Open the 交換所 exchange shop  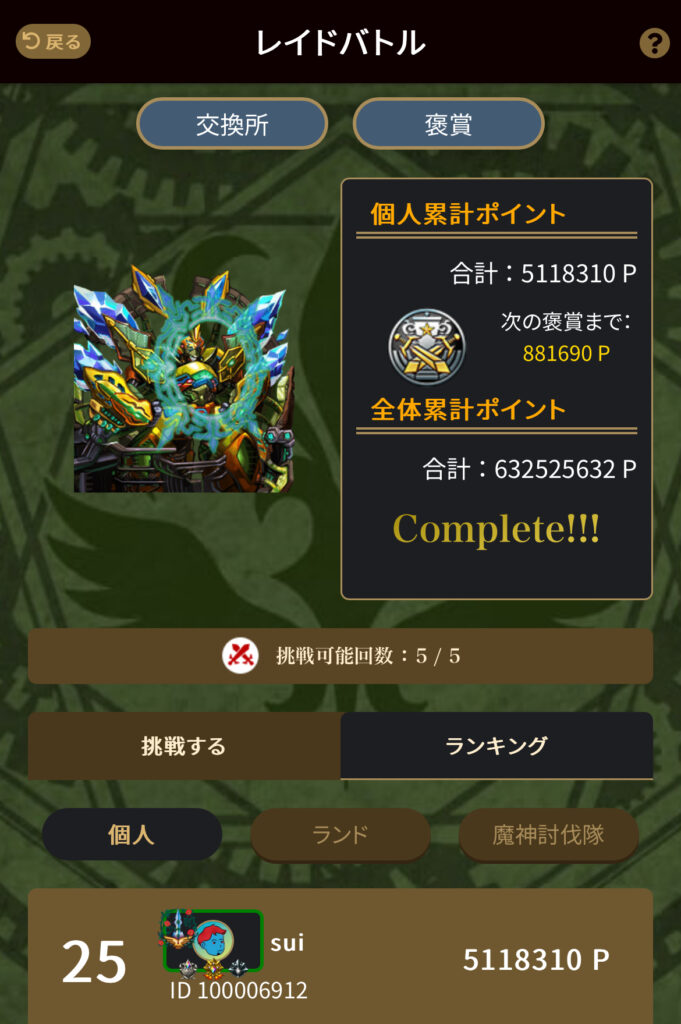pos(232,124)
